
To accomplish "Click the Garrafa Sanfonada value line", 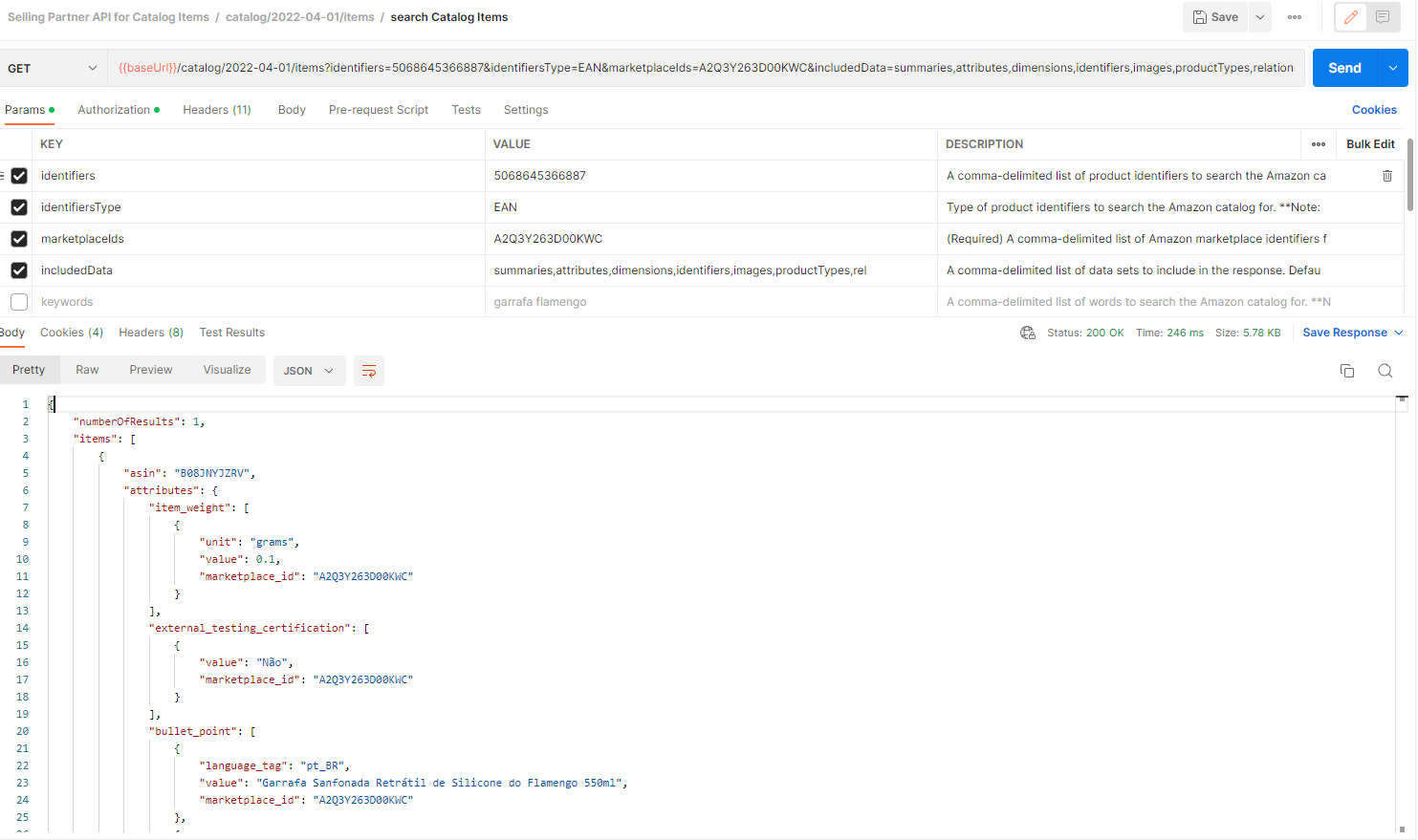I will coord(413,783).
